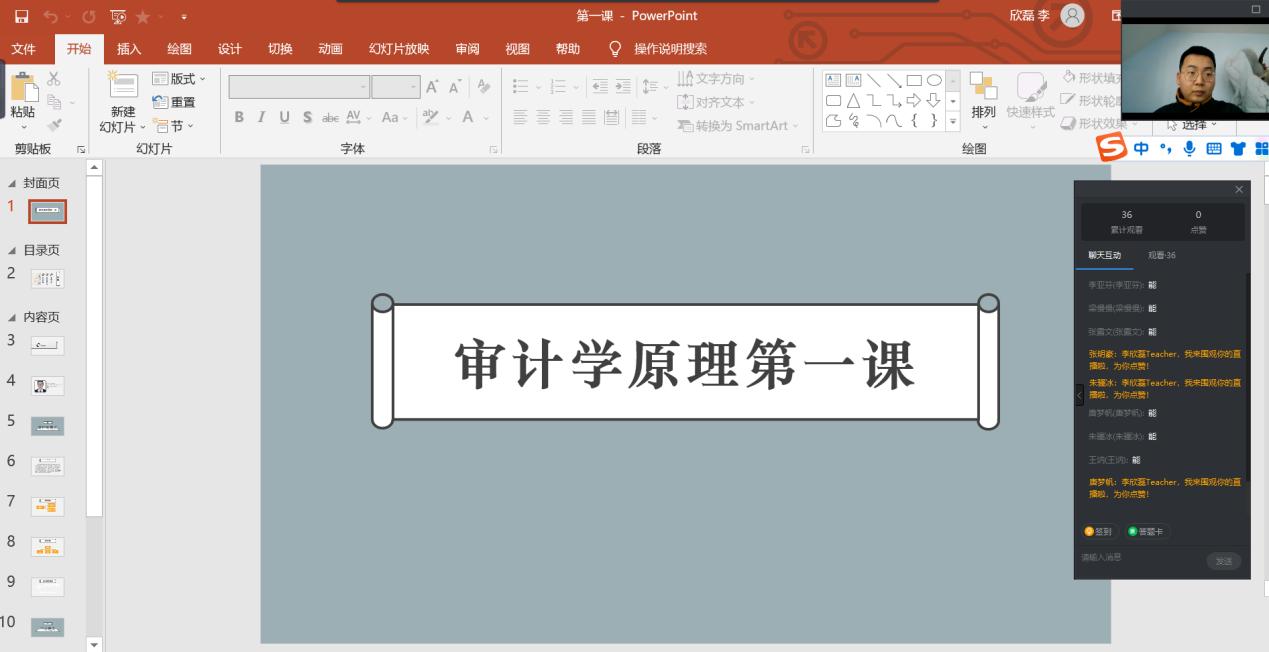Screen dimensions: 1269x652
Task: Select the Text Box shape in gallery
Action: (833, 80)
